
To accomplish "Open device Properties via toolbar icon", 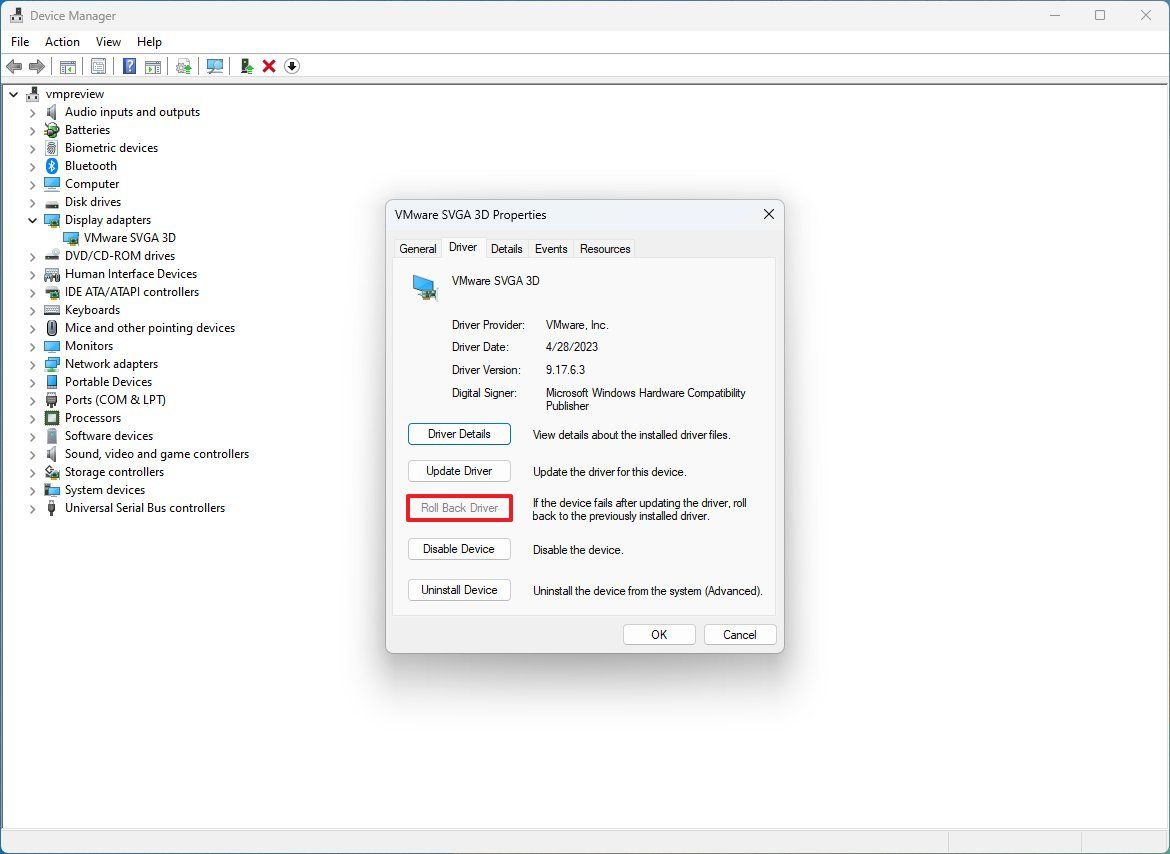I will tap(98, 66).
